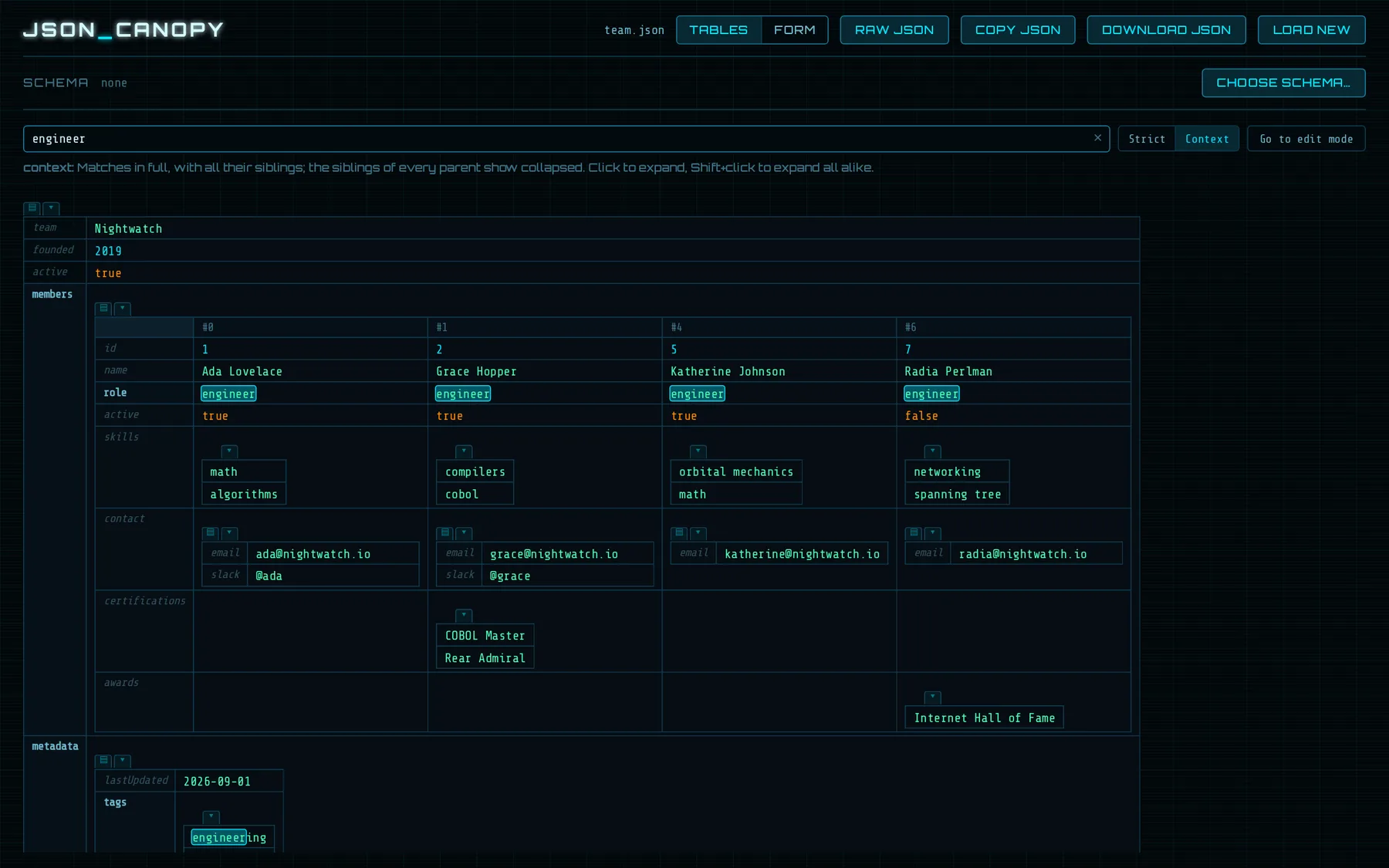Clear the search field with the X
The width and height of the screenshot is (1389, 868).
coord(1097,138)
